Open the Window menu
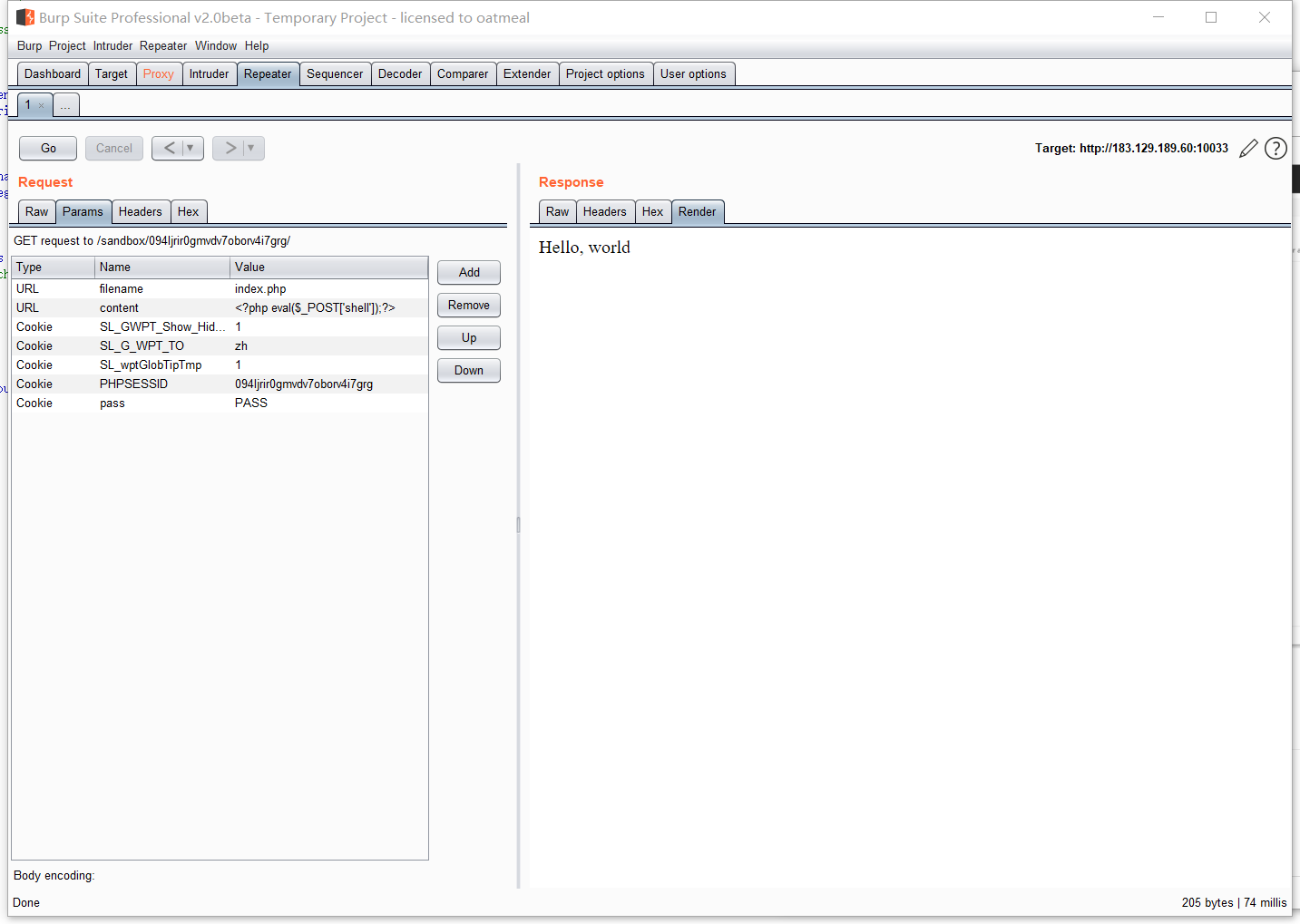This screenshot has height=924, width=1300. [x=216, y=45]
